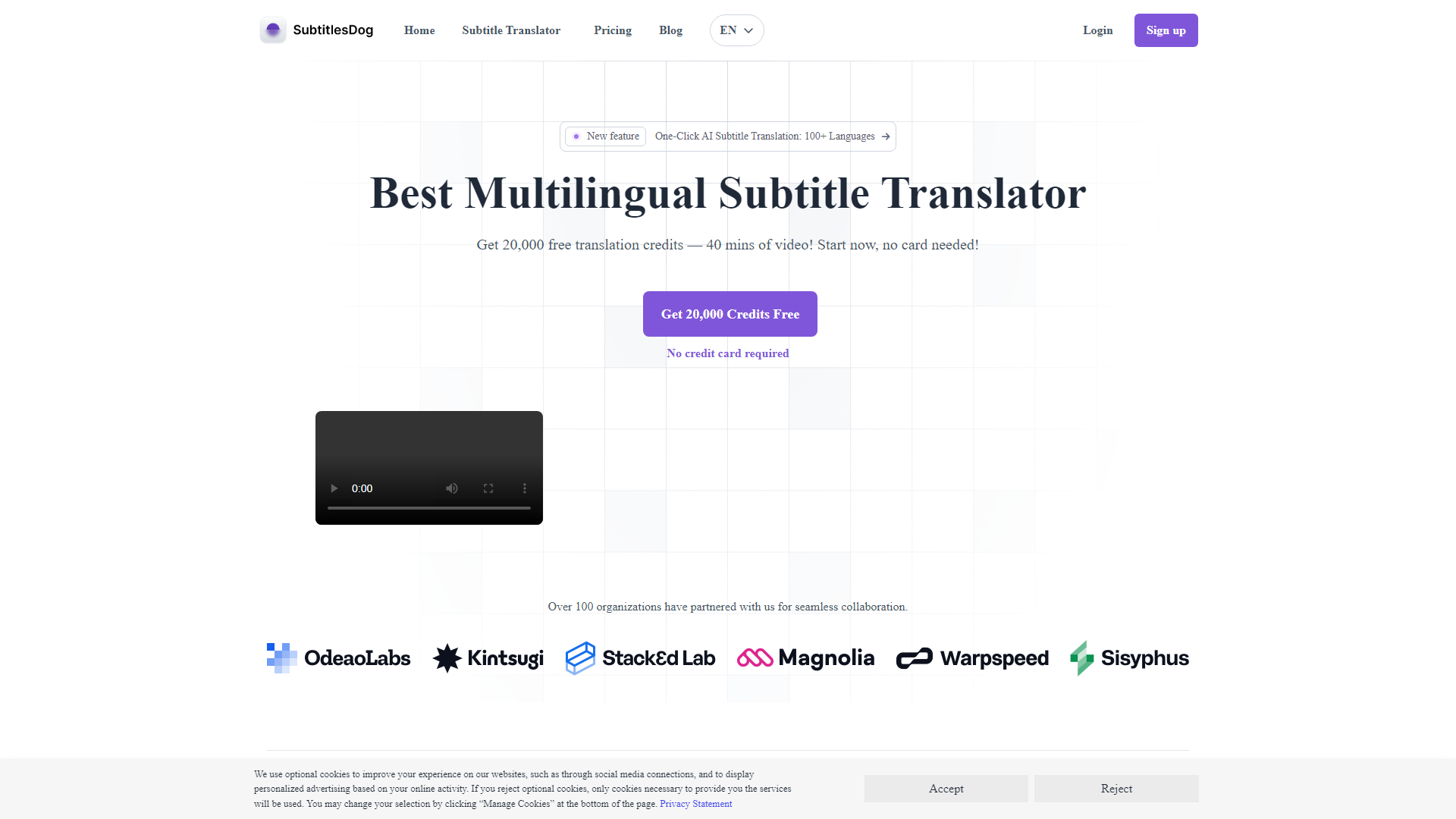The image size is (1456, 819).
Task: Click the overflow menu icon on the video
Action: [x=524, y=488]
